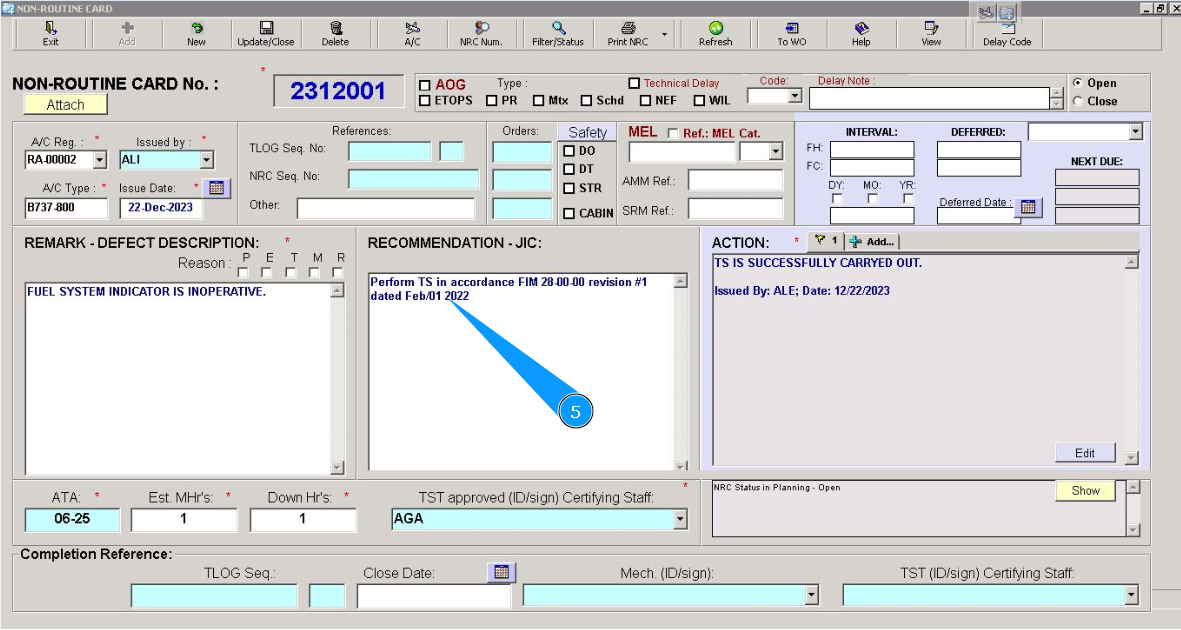Screen dimensions: 1181x630
Task: Click the Add... action tab
Action: (871, 242)
